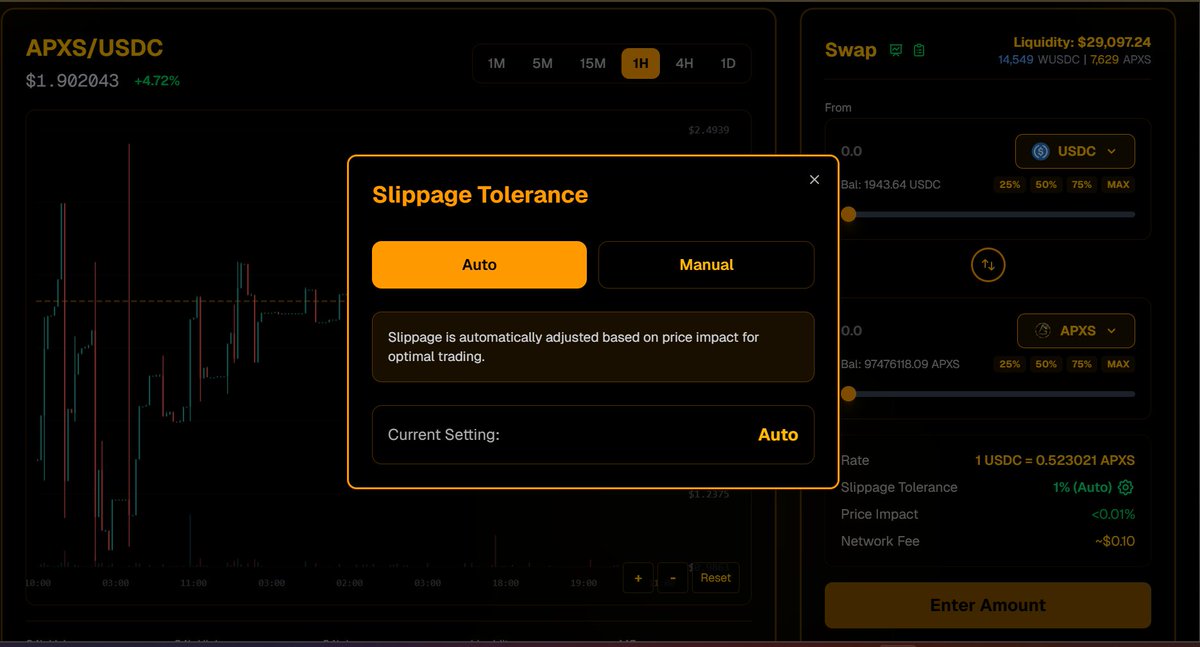Click the $2.4939 chart axis label
Screen dimensions: 1200x647
coord(708,130)
